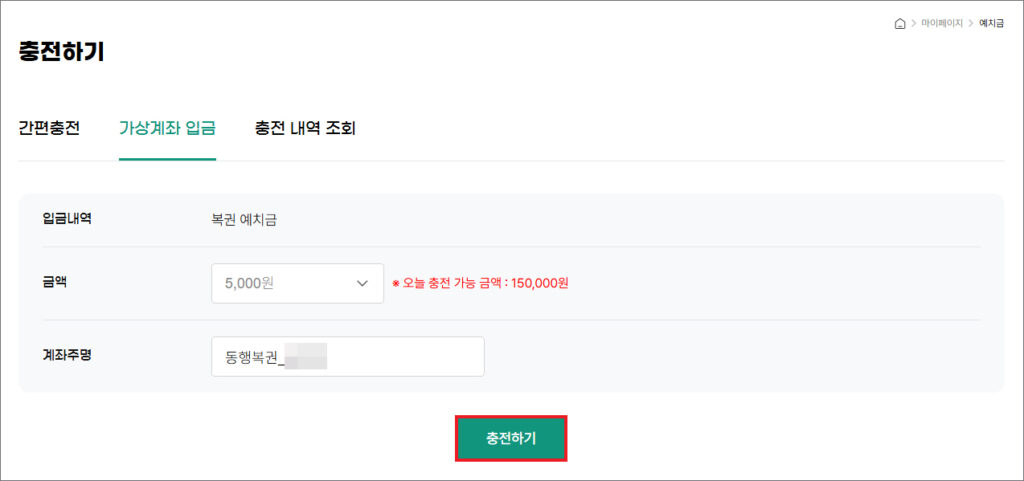Click the arrow separator after the home icon
The height and width of the screenshot is (481, 1024).
click(913, 24)
